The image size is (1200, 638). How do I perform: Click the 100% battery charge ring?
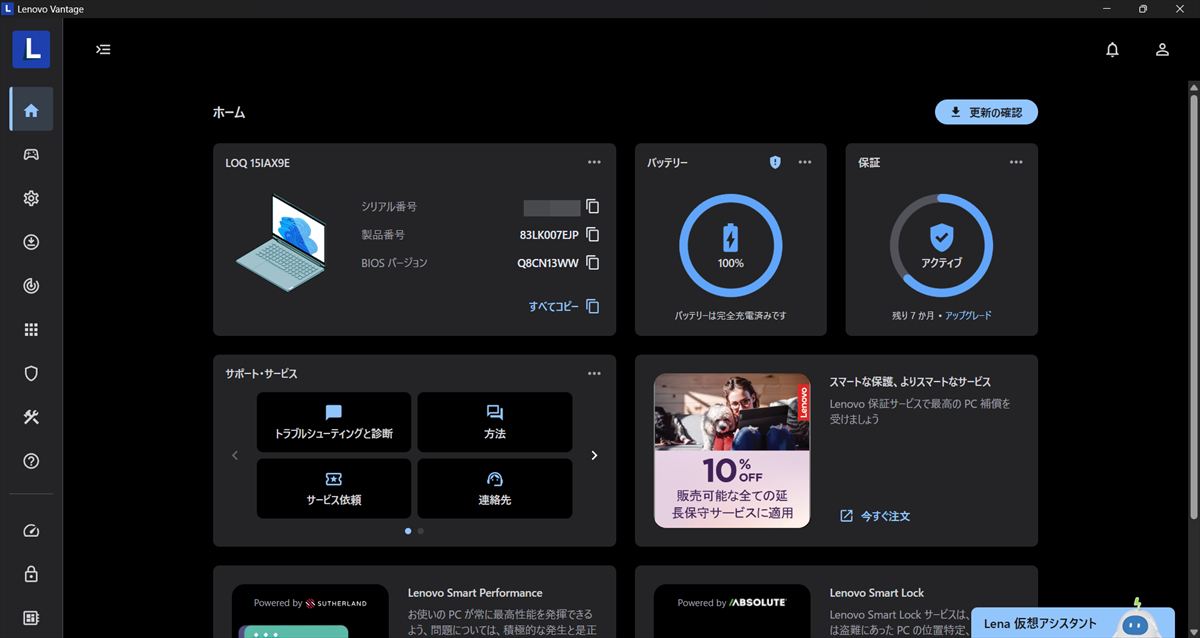(x=731, y=246)
